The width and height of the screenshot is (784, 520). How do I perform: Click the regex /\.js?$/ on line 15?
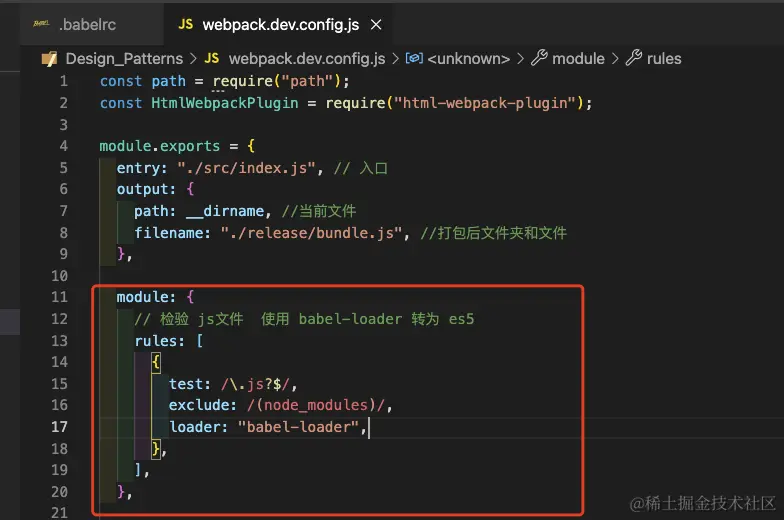(255, 384)
